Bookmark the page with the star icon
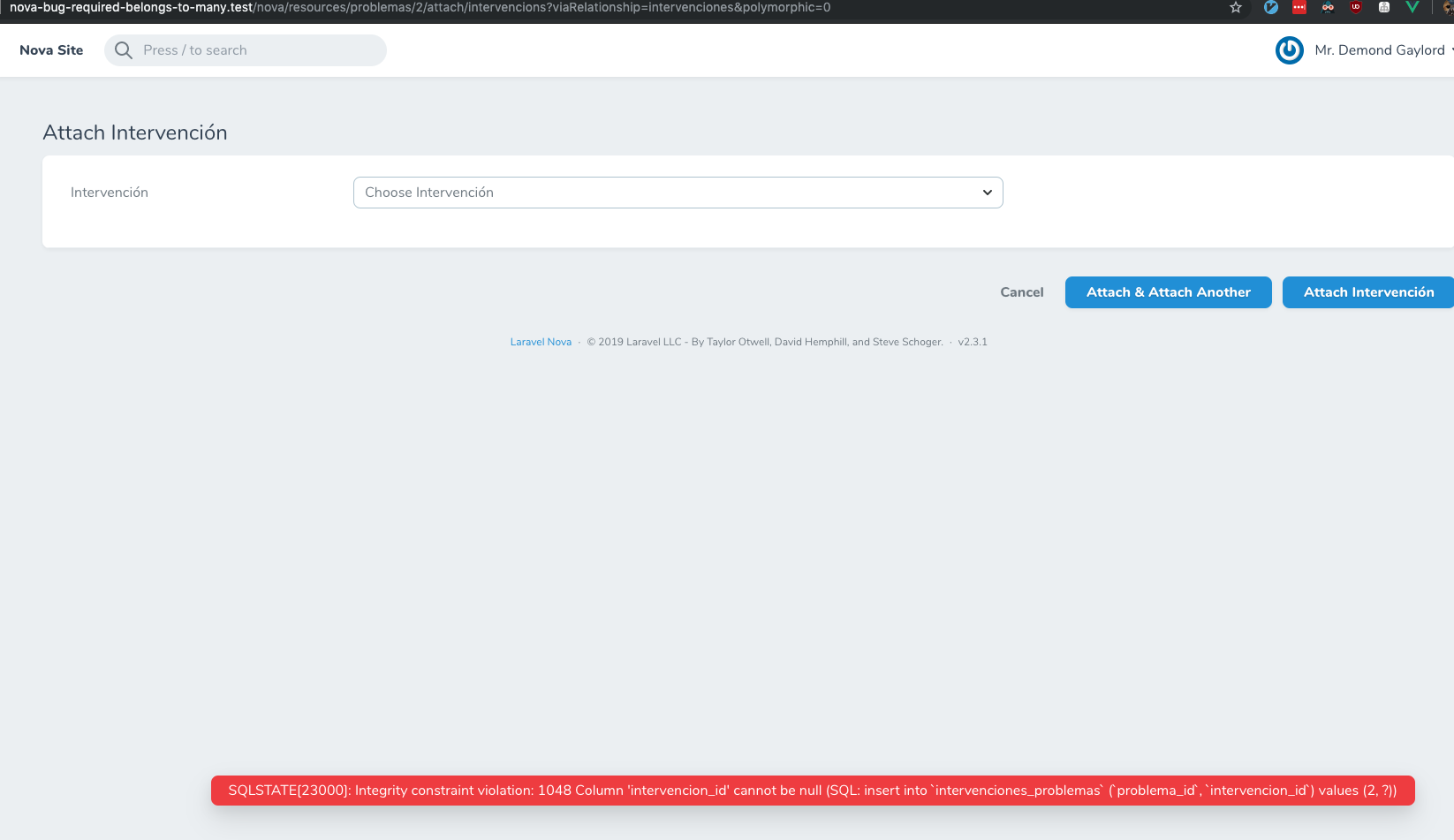Screen dimensions: 1454x840 tap(1235, 7)
